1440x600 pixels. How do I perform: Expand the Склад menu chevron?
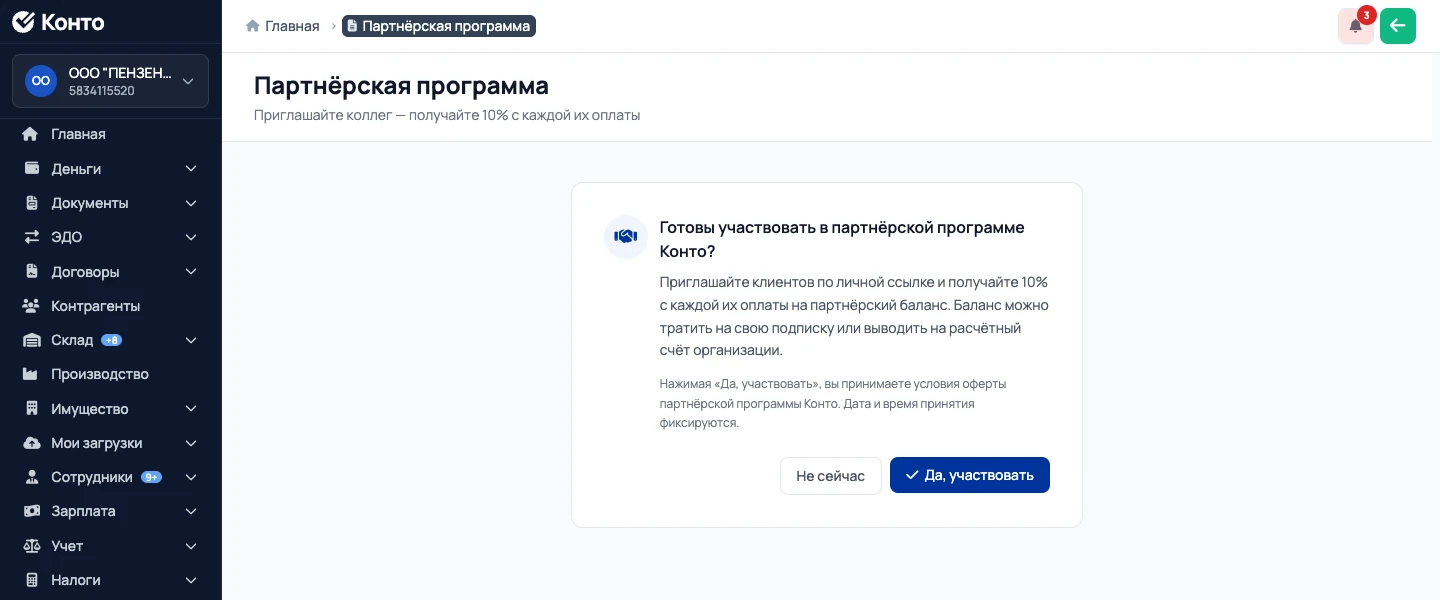click(x=191, y=340)
